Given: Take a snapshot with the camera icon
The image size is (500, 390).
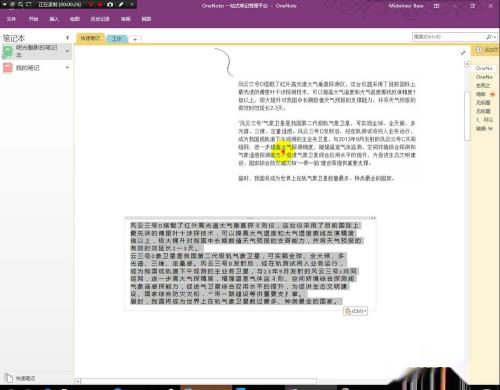Looking at the screenshot, I should point(110,4).
